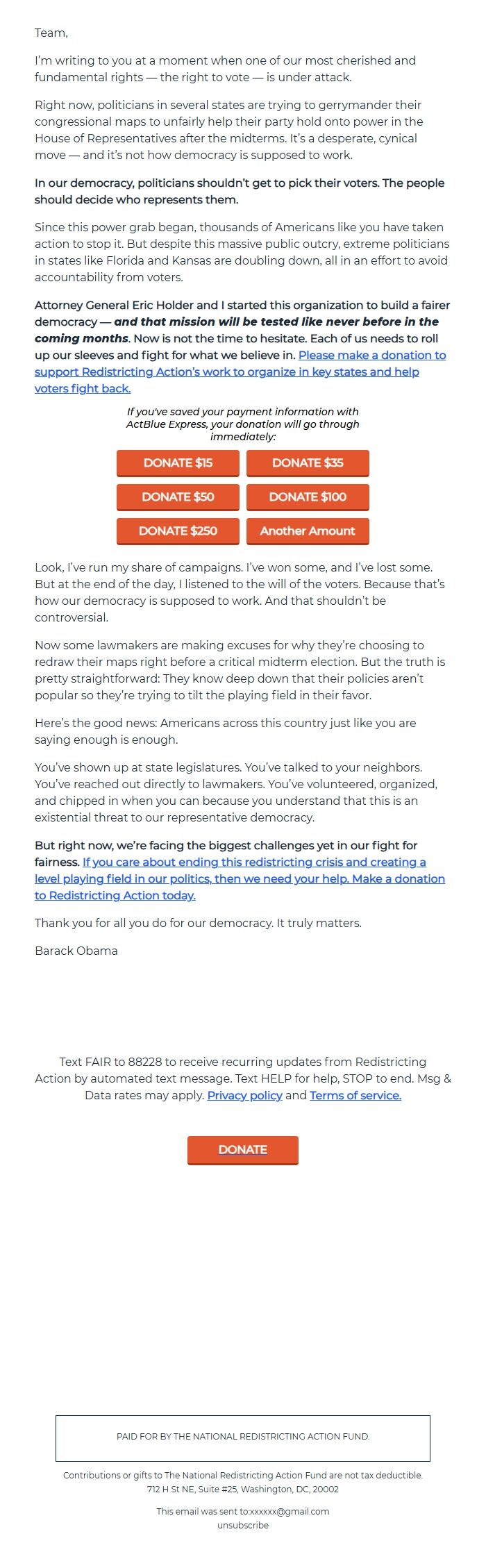Select the DONATE $50 donation option
The image size is (486, 1568).
click(x=178, y=497)
